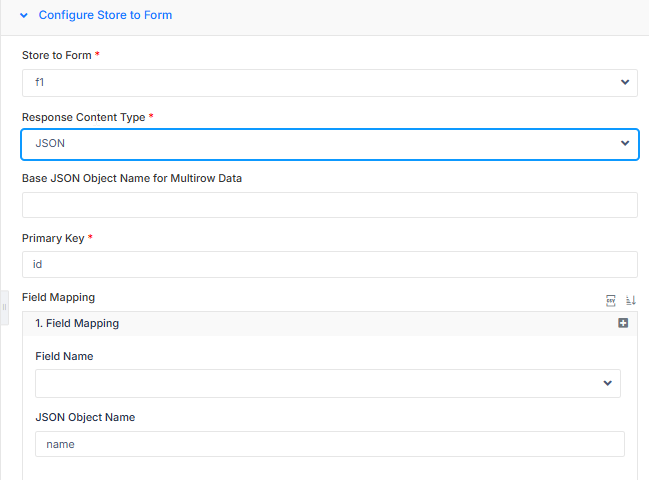Click the CSV import icon for Field Mapping

pyautogui.click(x=611, y=300)
